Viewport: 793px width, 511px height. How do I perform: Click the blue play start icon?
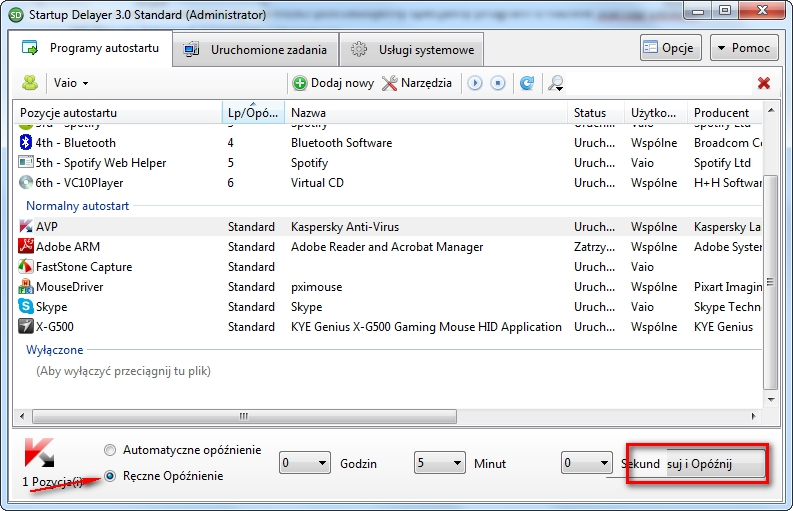point(475,83)
